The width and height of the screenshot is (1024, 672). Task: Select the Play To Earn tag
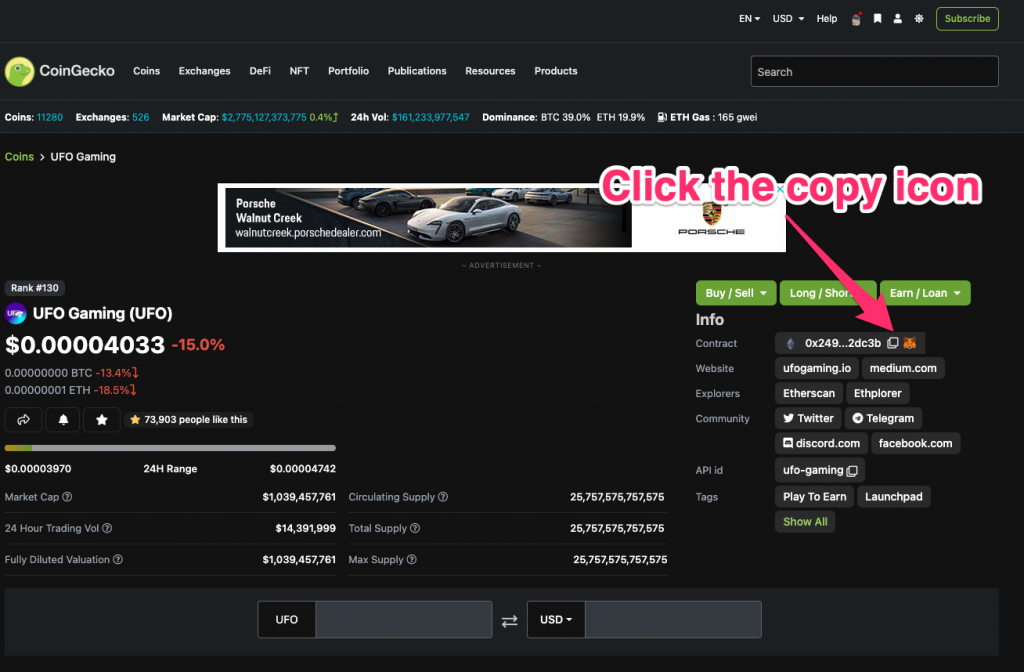814,496
